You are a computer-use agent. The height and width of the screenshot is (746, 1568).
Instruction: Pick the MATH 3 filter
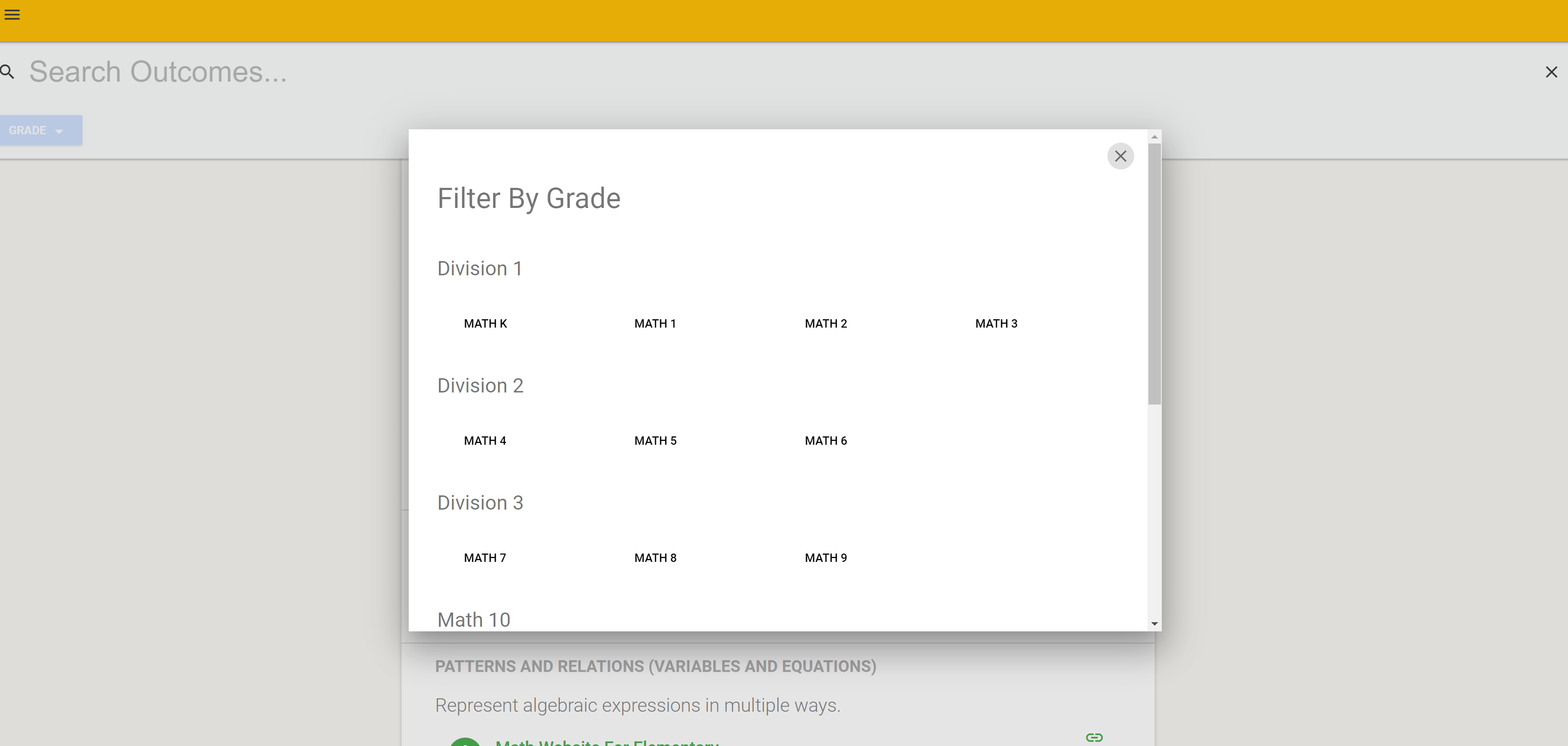[x=996, y=323]
